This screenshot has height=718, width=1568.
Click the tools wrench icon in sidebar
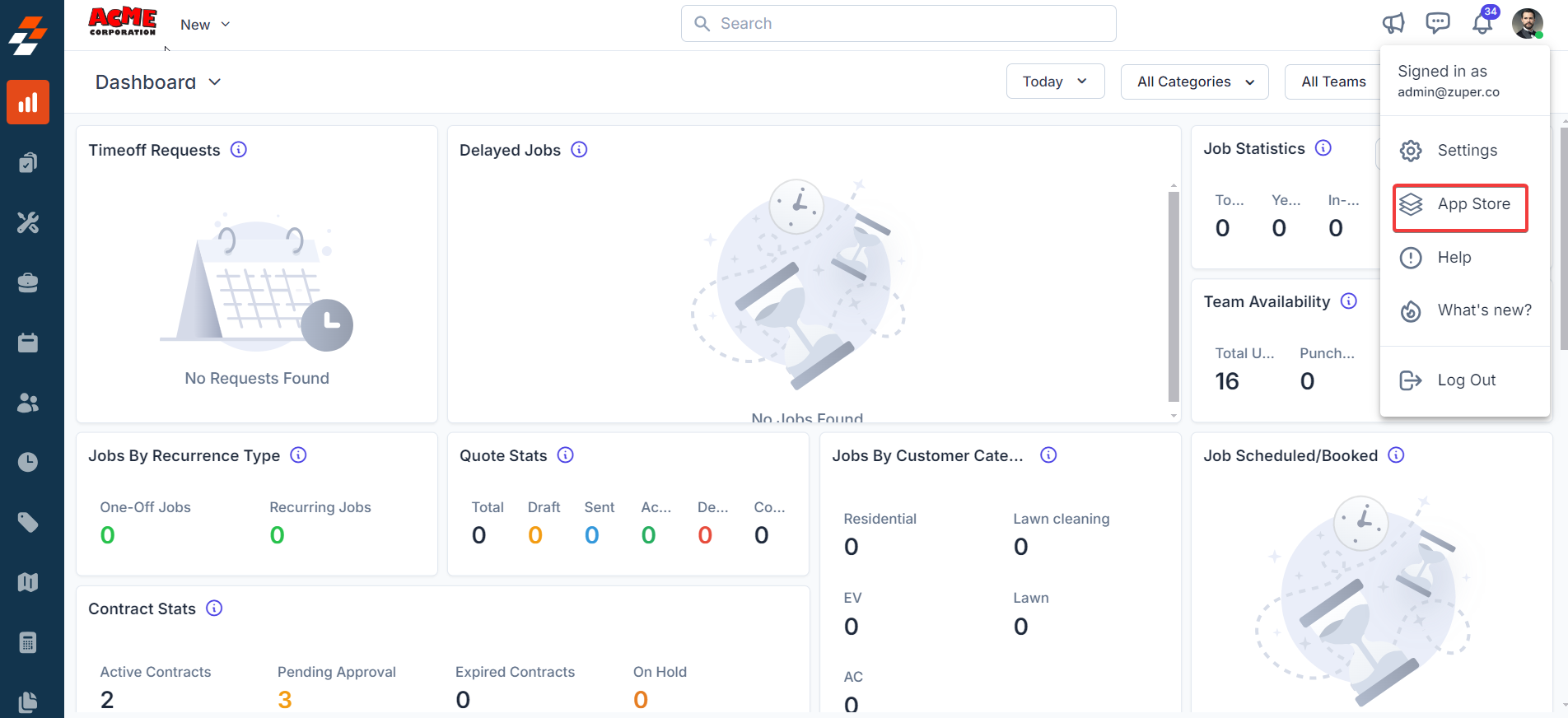[x=28, y=222]
